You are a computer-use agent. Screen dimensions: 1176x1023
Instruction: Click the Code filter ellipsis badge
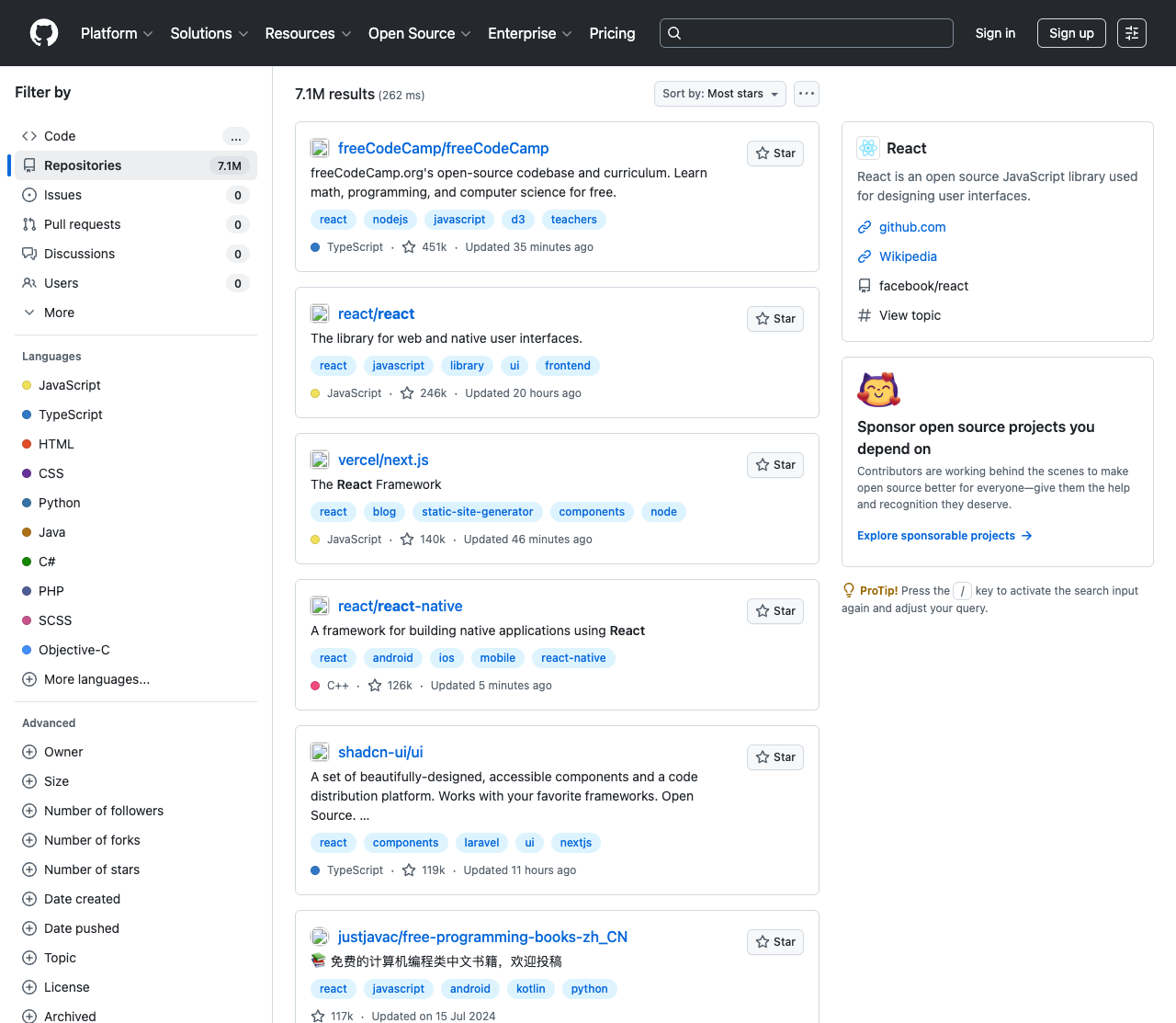(236, 136)
